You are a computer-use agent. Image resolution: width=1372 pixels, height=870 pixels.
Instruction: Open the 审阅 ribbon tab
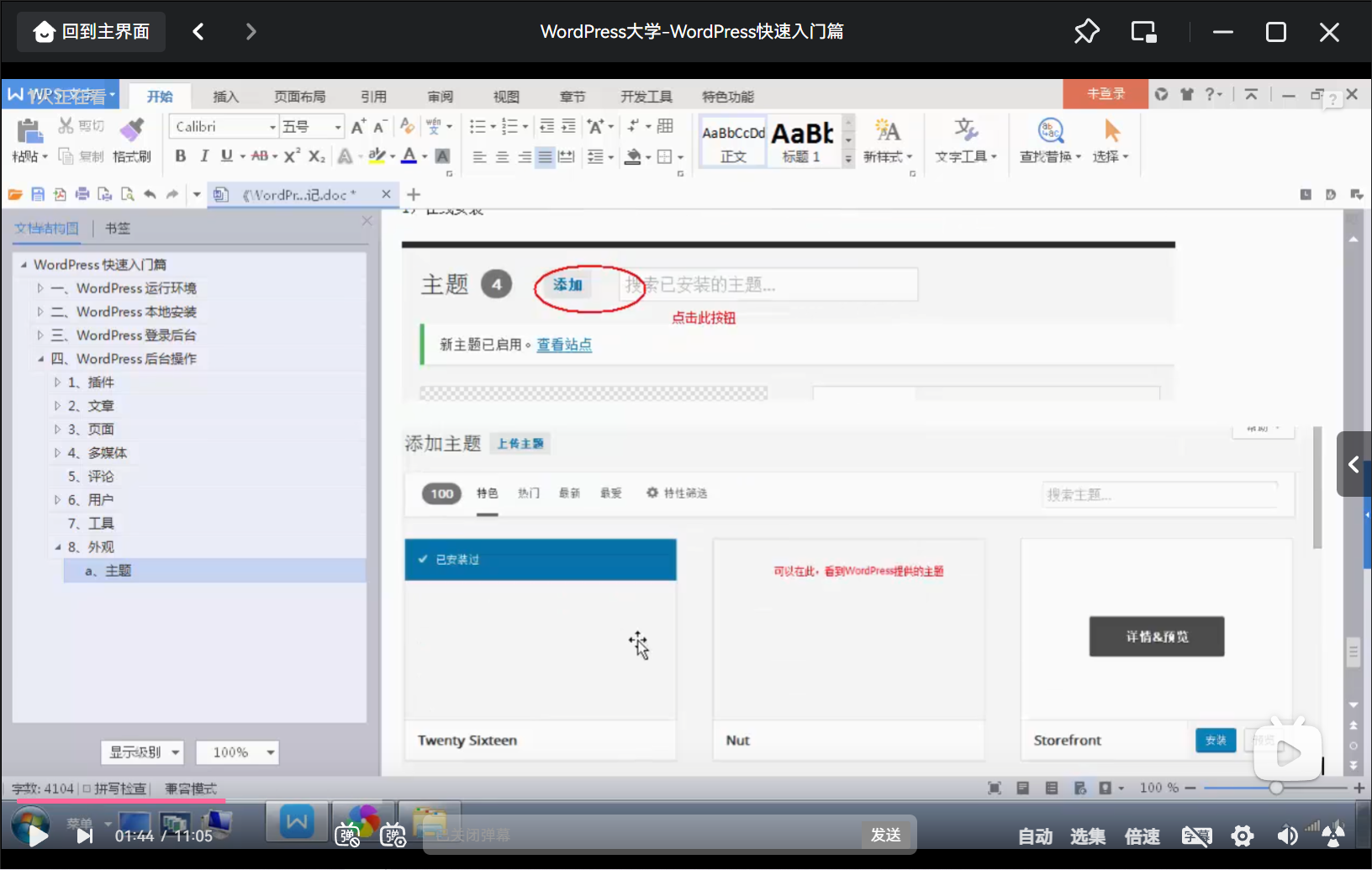click(440, 97)
